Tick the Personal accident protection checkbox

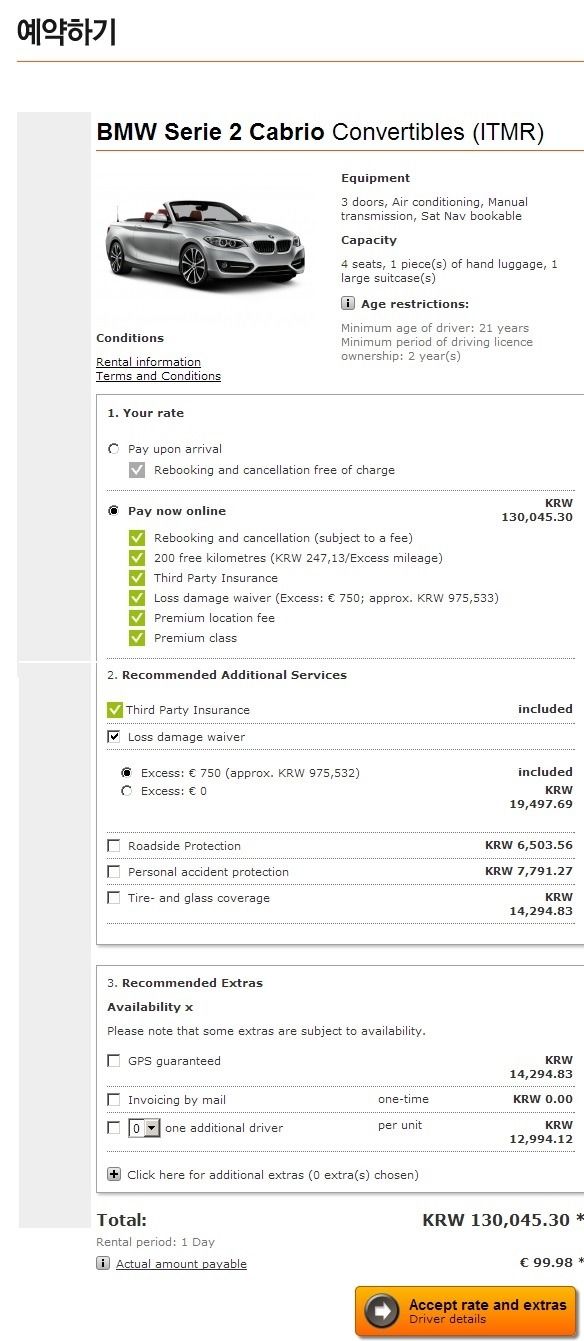coord(114,872)
